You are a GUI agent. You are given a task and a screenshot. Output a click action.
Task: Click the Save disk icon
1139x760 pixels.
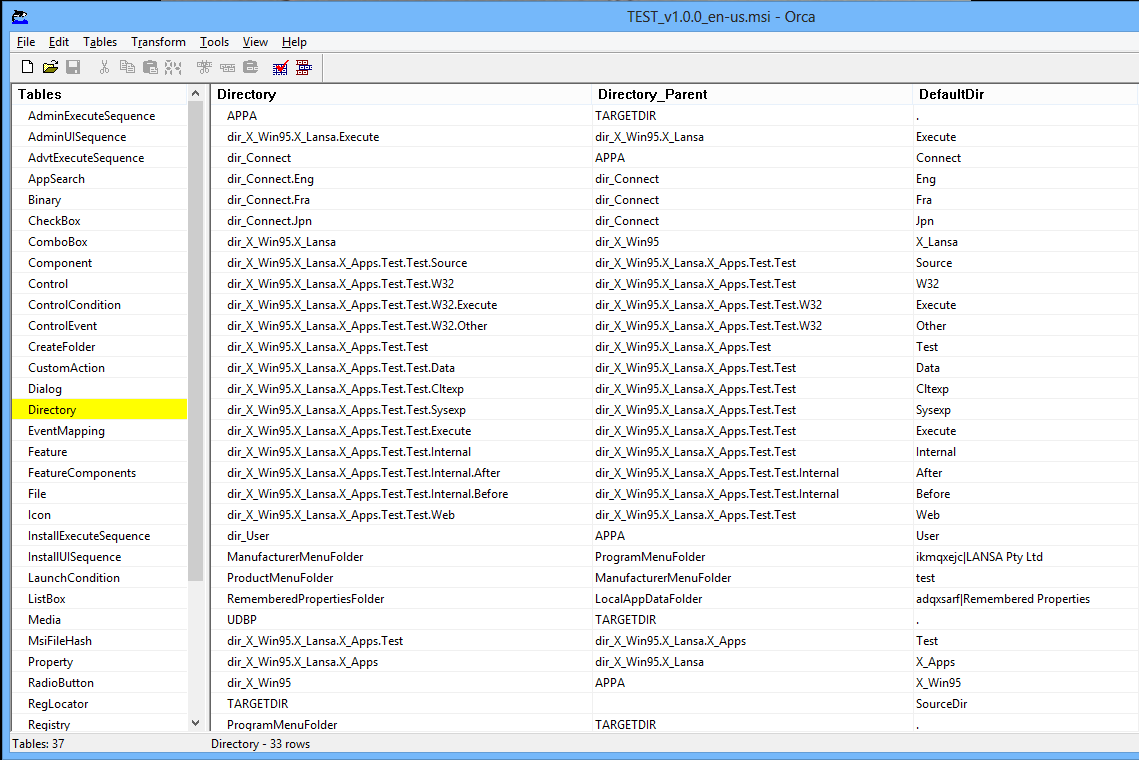73,67
